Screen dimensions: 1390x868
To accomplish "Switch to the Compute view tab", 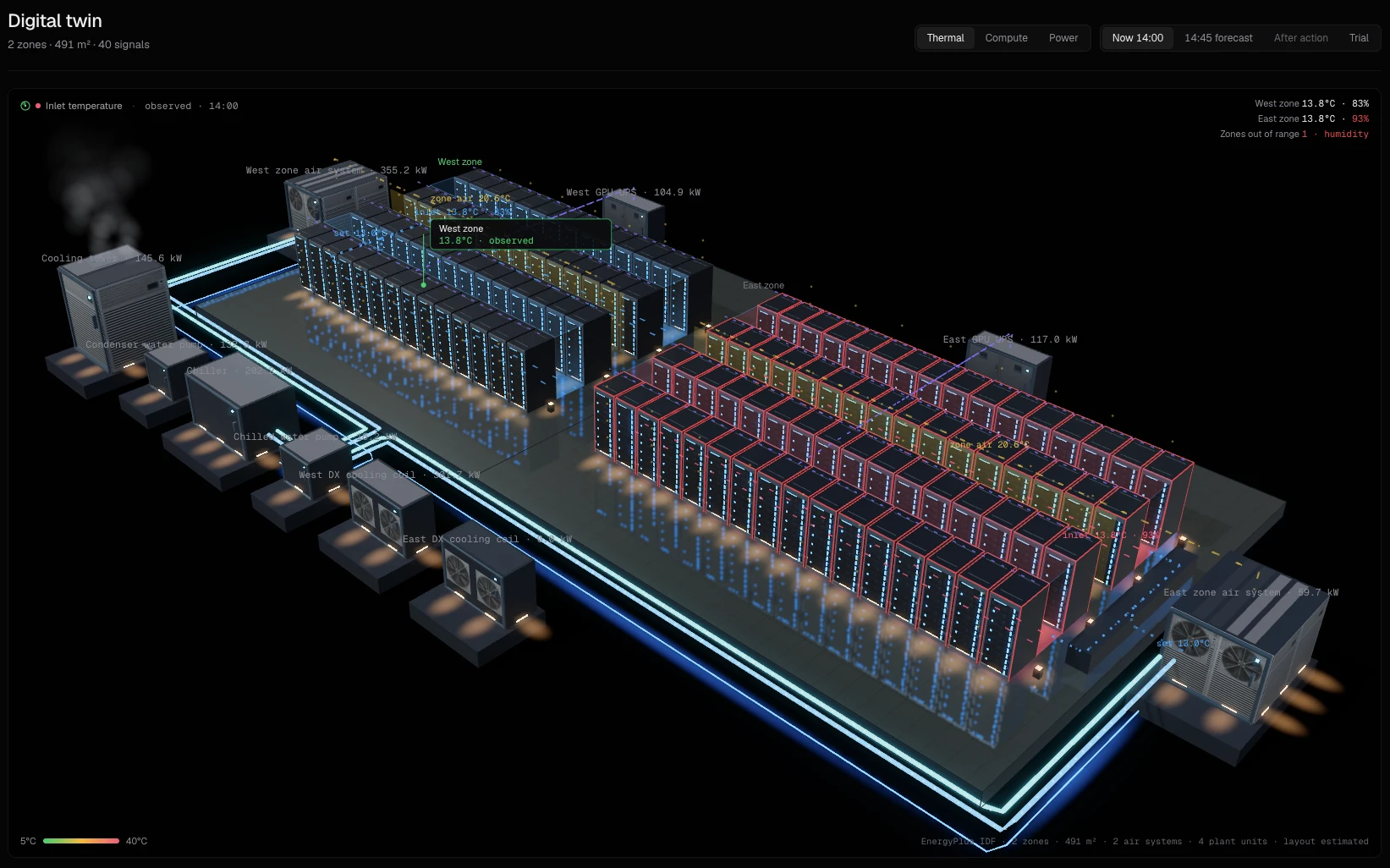I will [x=1006, y=38].
